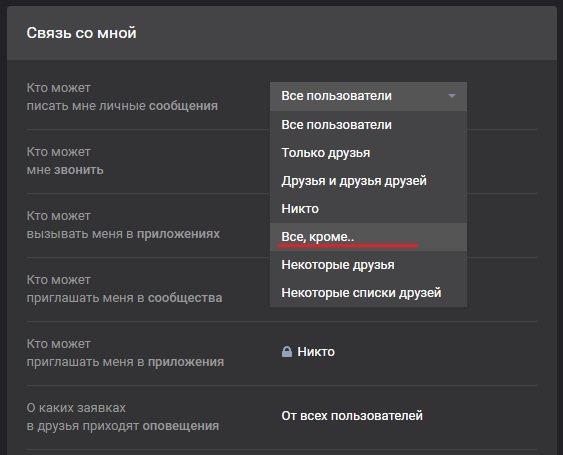Click the red underline beneath Все, кроме..
The width and height of the screenshot is (563, 455).
click(348, 246)
